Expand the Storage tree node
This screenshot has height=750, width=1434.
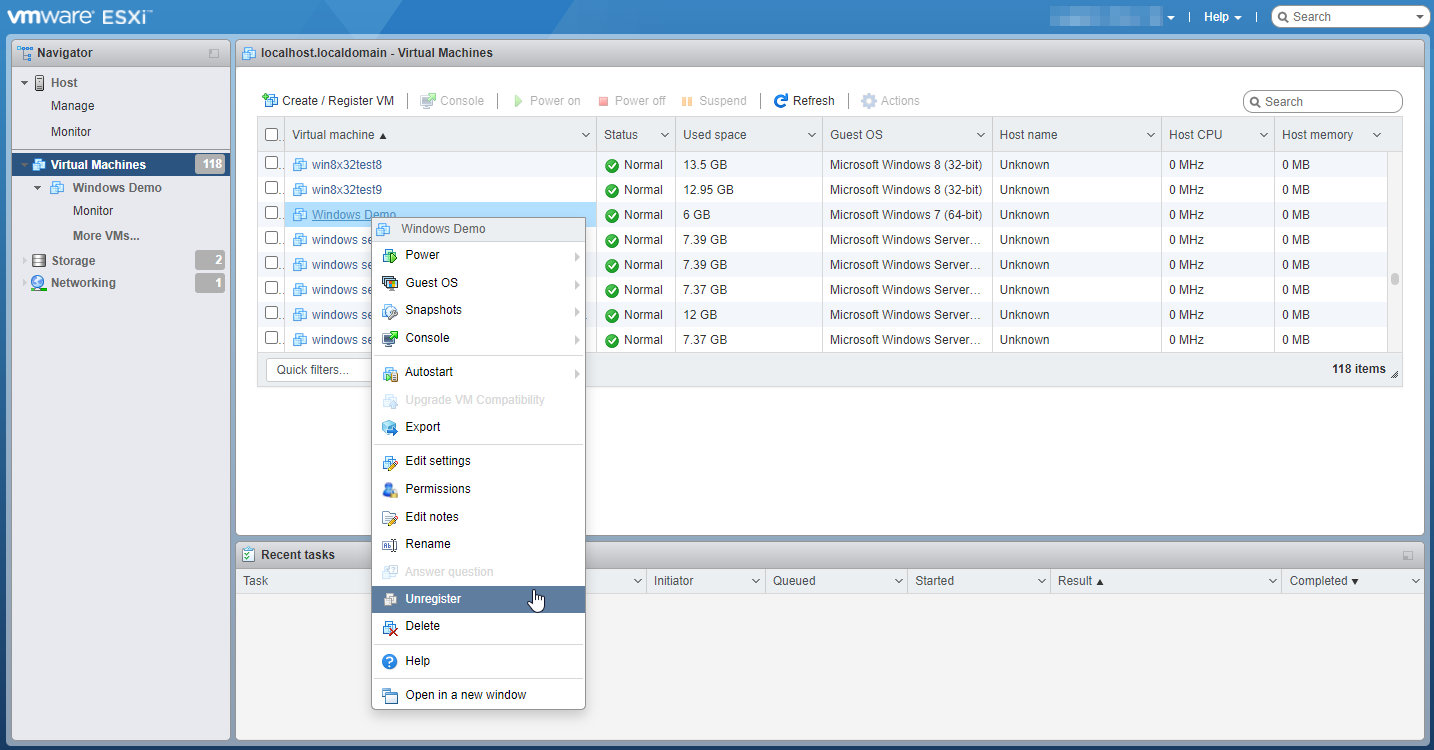pyautogui.click(x=25, y=261)
